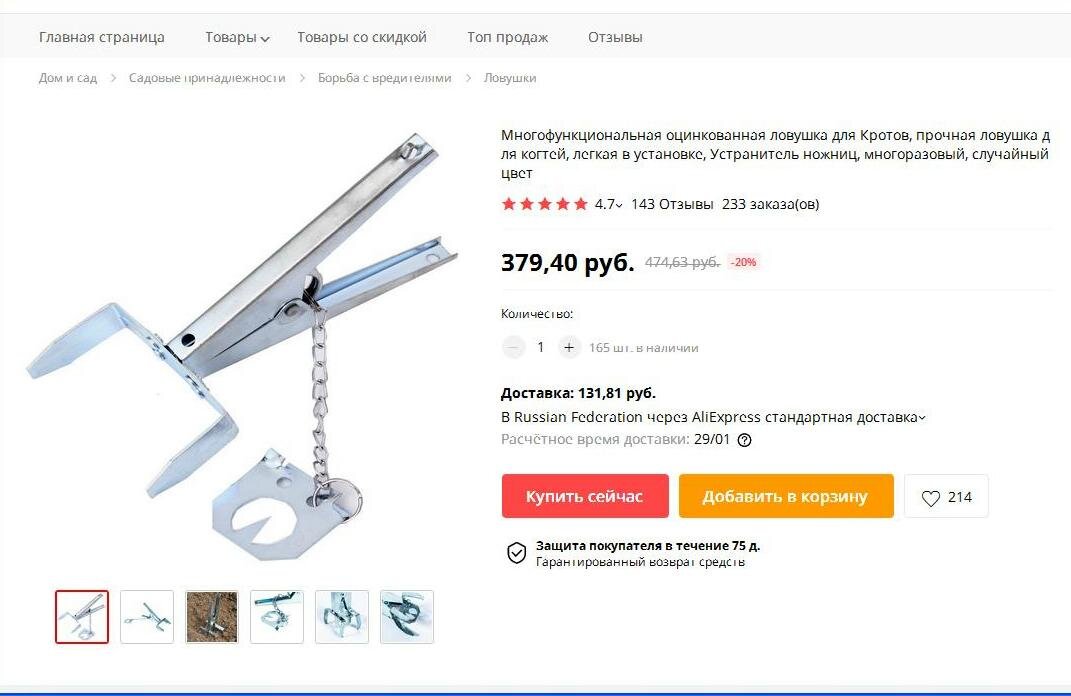Click the heart wishlist icon showing 214
Viewport: 1071px width, 696px height.
click(x=946, y=497)
